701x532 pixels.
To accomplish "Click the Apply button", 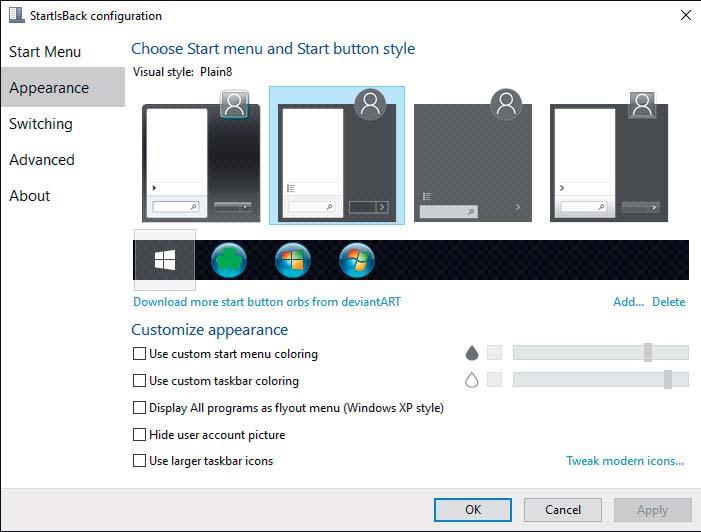I will tap(652, 510).
